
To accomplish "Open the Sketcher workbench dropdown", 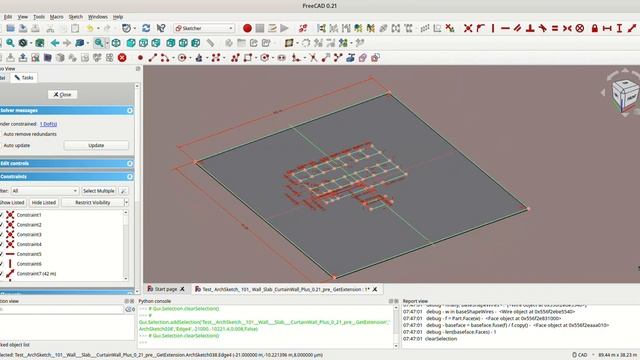I will pyautogui.click(x=204, y=28).
